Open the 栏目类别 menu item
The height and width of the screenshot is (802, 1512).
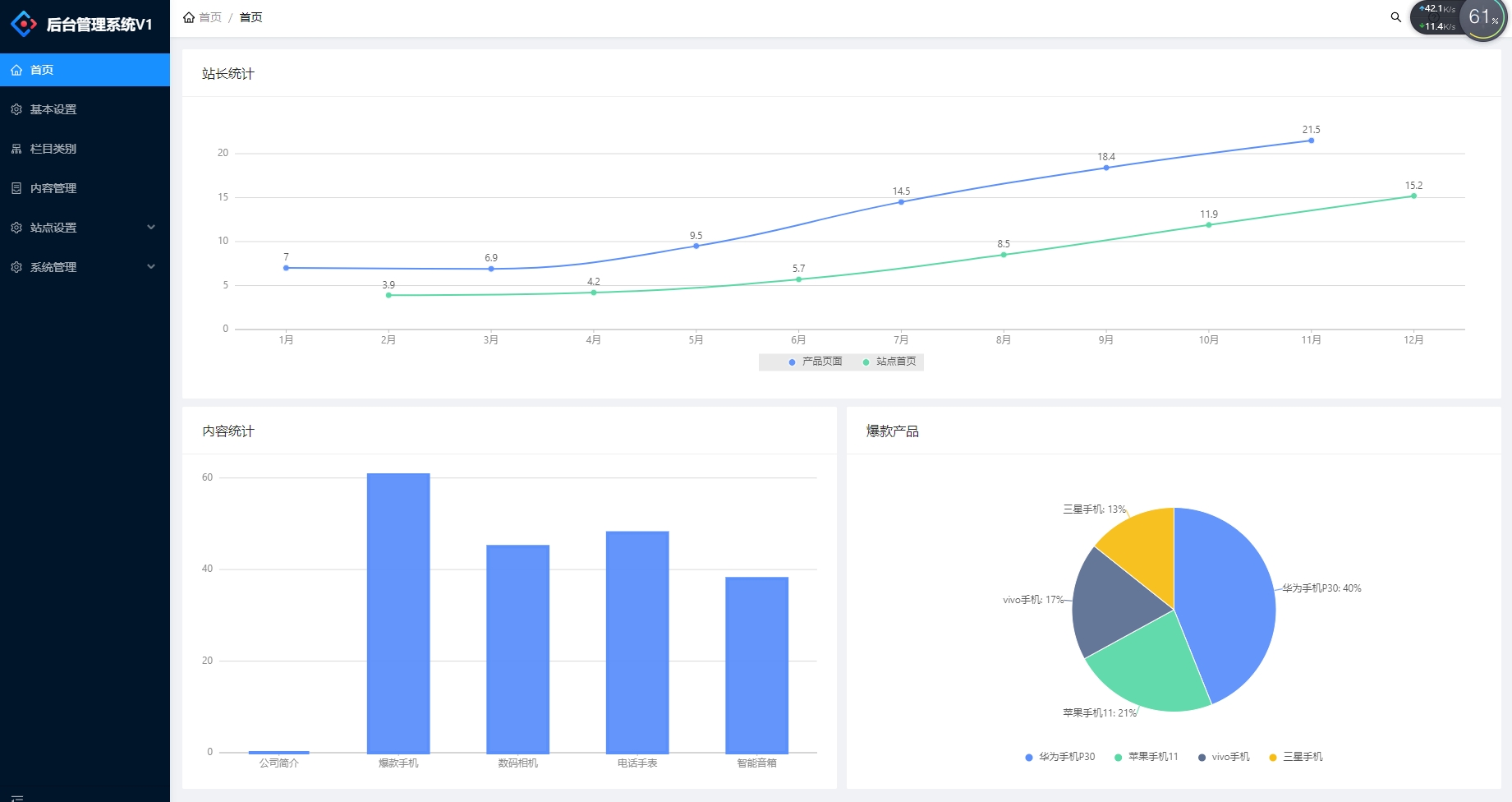pos(85,149)
